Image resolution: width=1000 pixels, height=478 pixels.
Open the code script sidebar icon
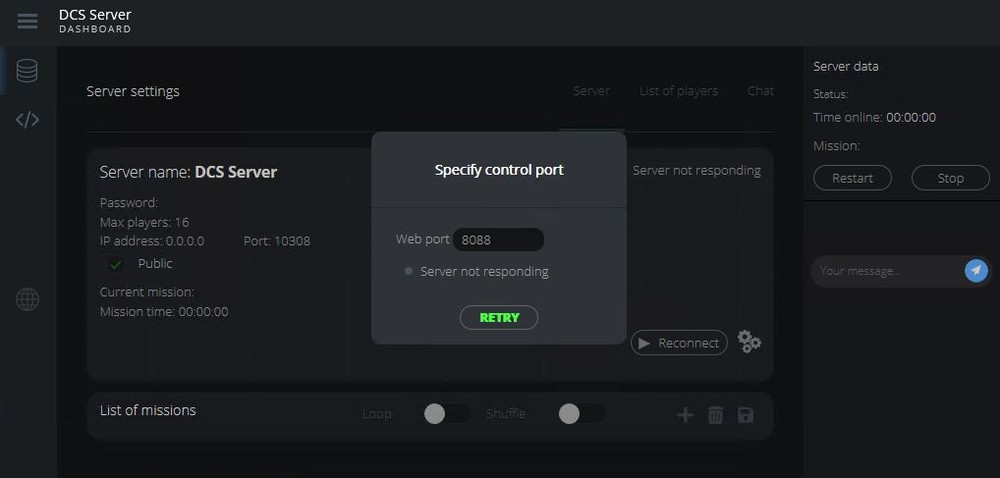[27, 120]
